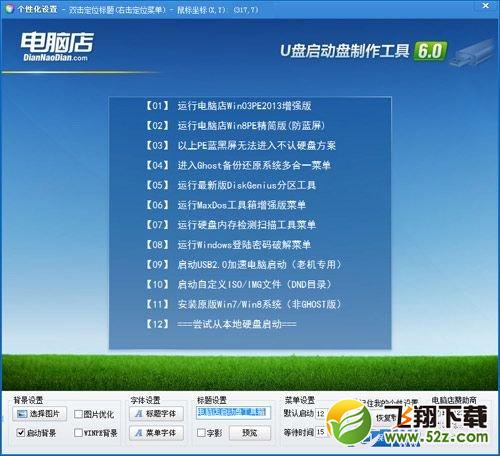
Task: Click the picture icon on 选择图片 button
Action: (x=22, y=414)
